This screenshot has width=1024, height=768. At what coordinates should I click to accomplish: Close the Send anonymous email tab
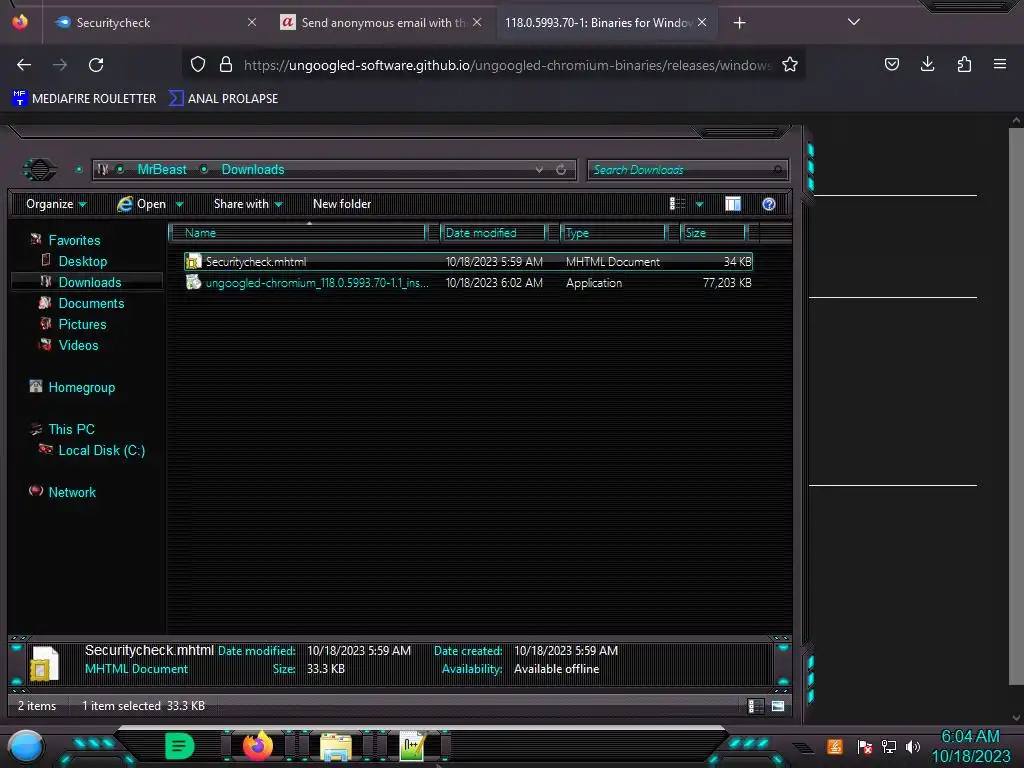point(477,22)
